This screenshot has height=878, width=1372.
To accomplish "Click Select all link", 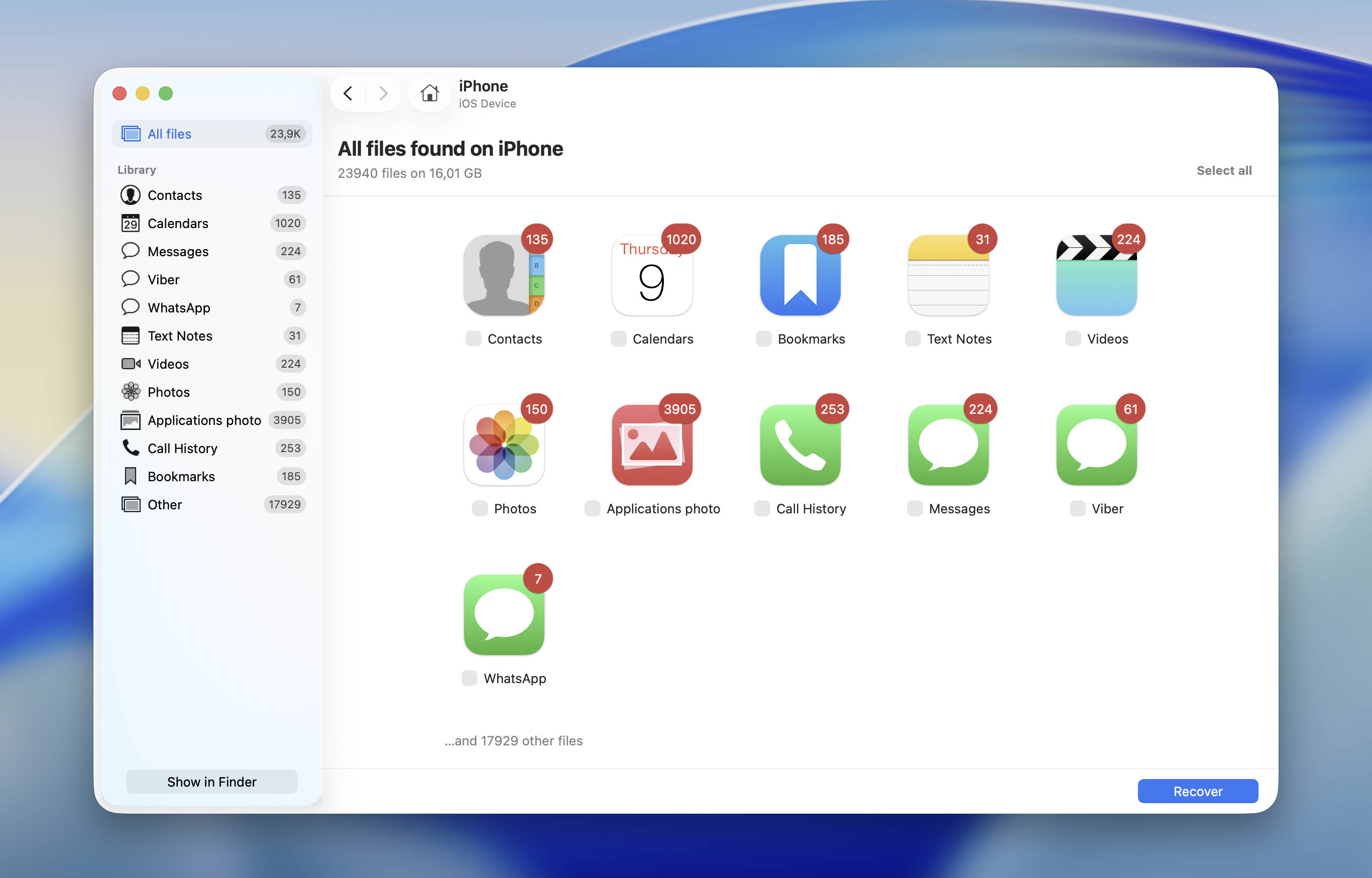I will pyautogui.click(x=1224, y=170).
